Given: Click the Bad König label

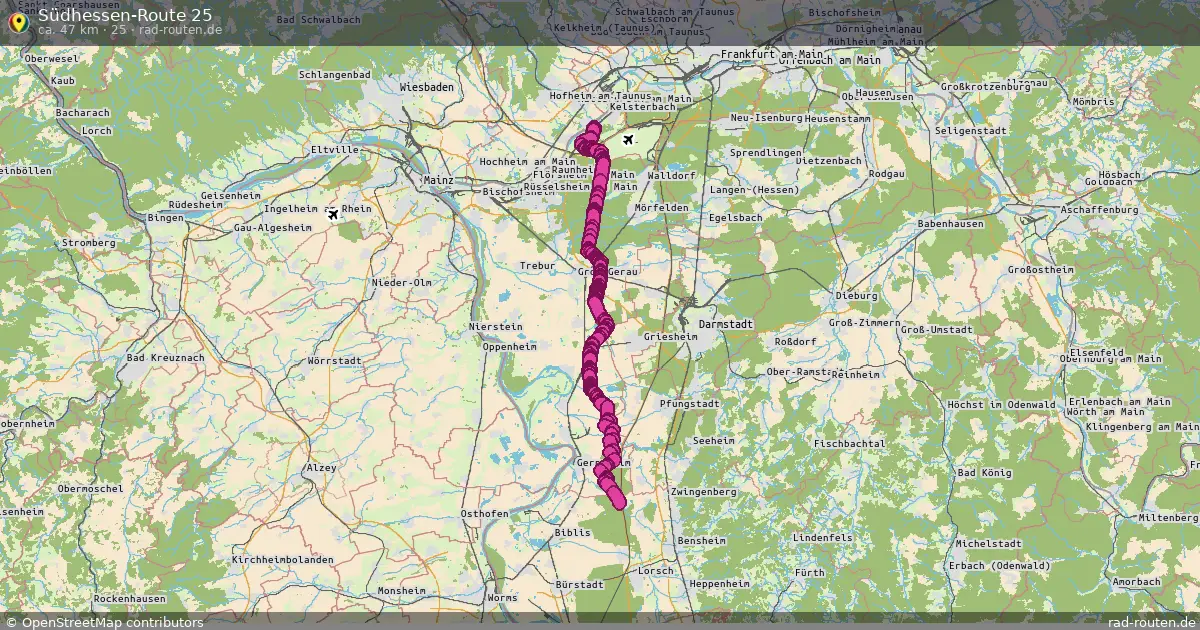Looking at the screenshot, I should tap(984, 472).
